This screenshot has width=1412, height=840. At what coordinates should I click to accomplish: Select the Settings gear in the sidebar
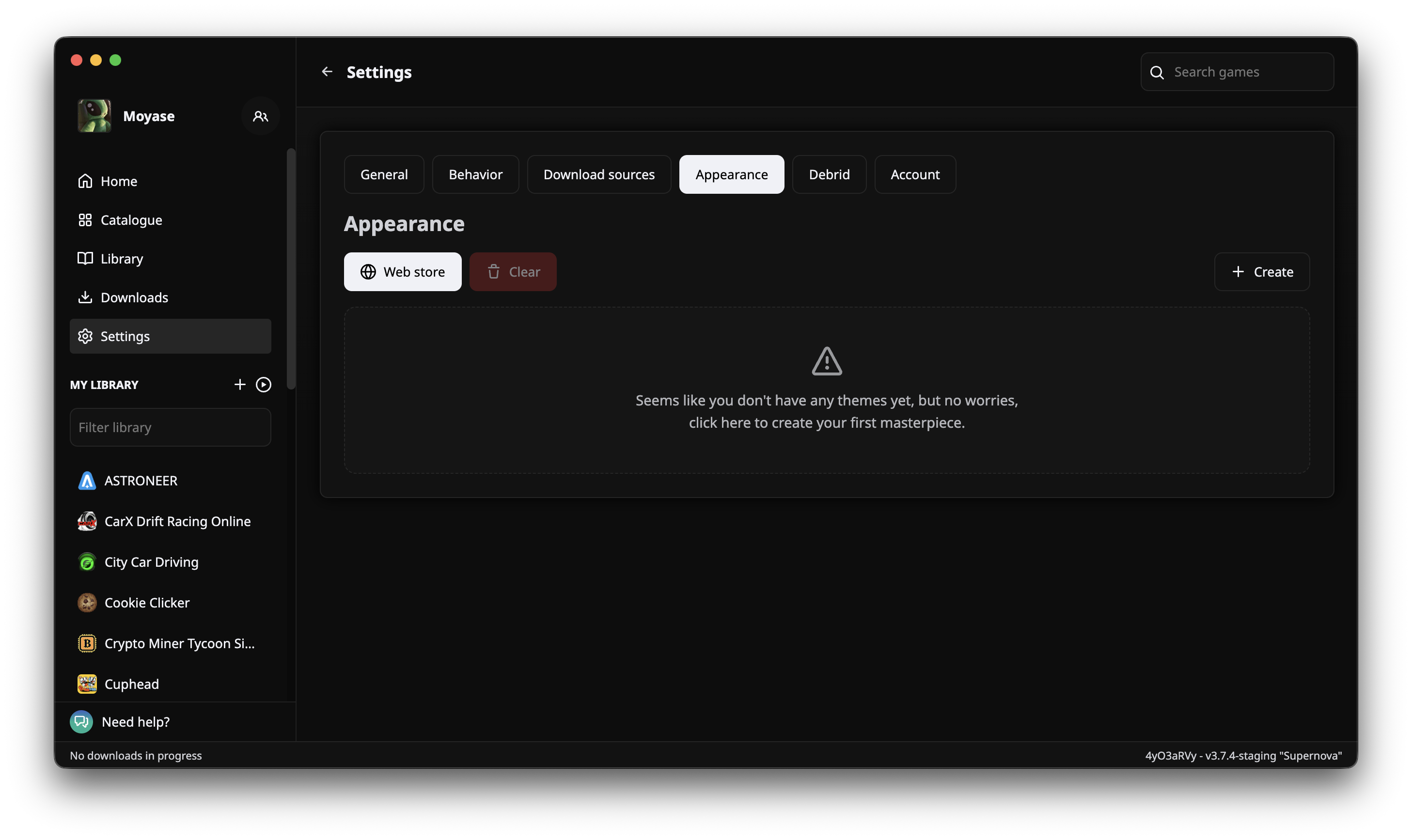pyautogui.click(x=125, y=336)
